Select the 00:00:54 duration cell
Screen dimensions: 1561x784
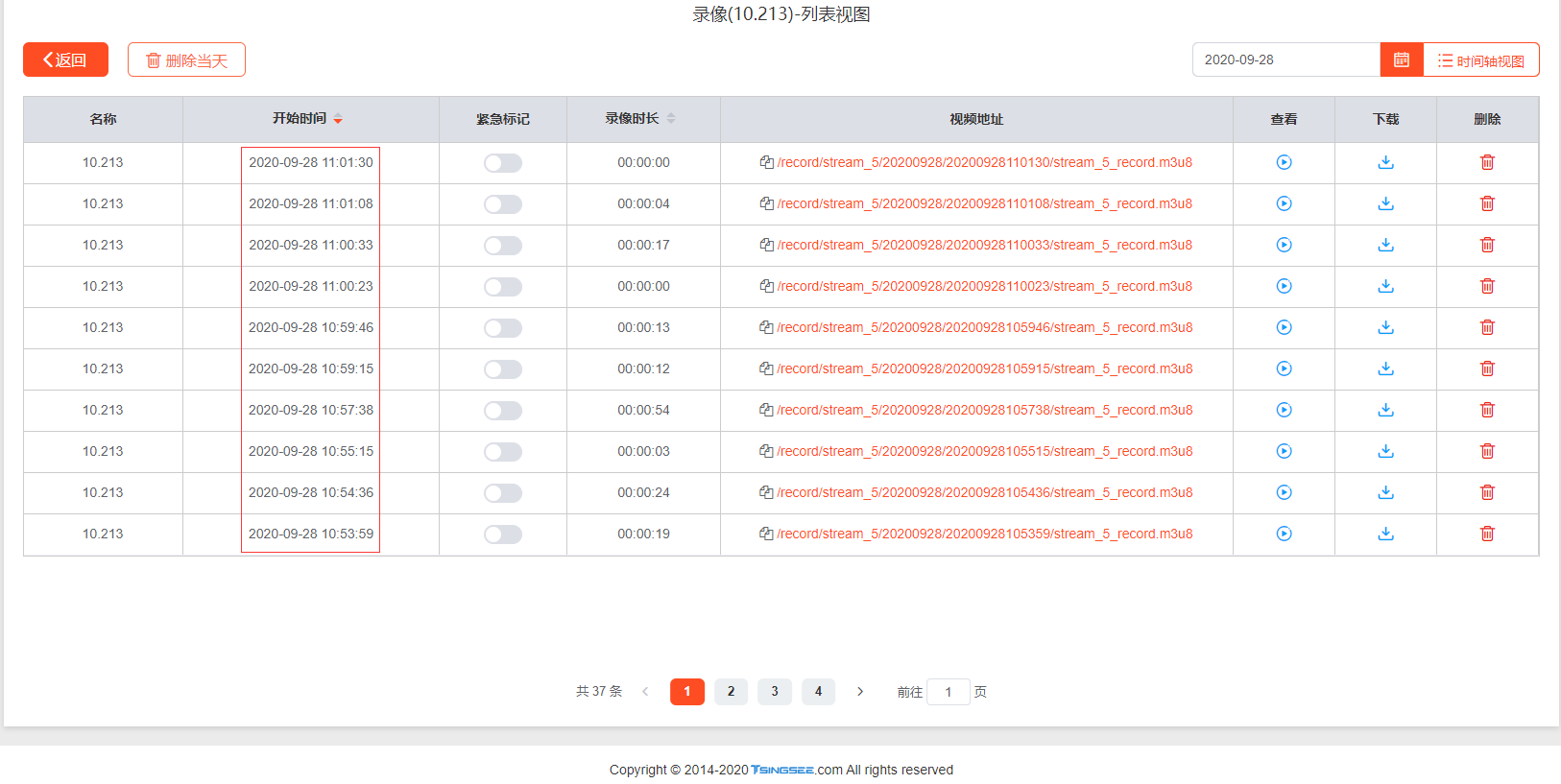(643, 410)
